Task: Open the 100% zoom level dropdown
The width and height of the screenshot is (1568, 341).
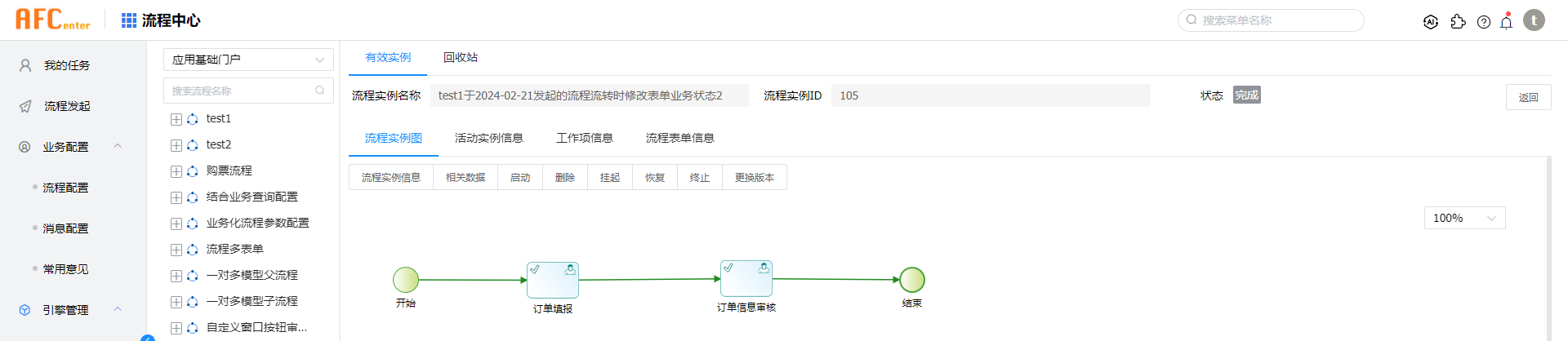Action: (x=1464, y=218)
